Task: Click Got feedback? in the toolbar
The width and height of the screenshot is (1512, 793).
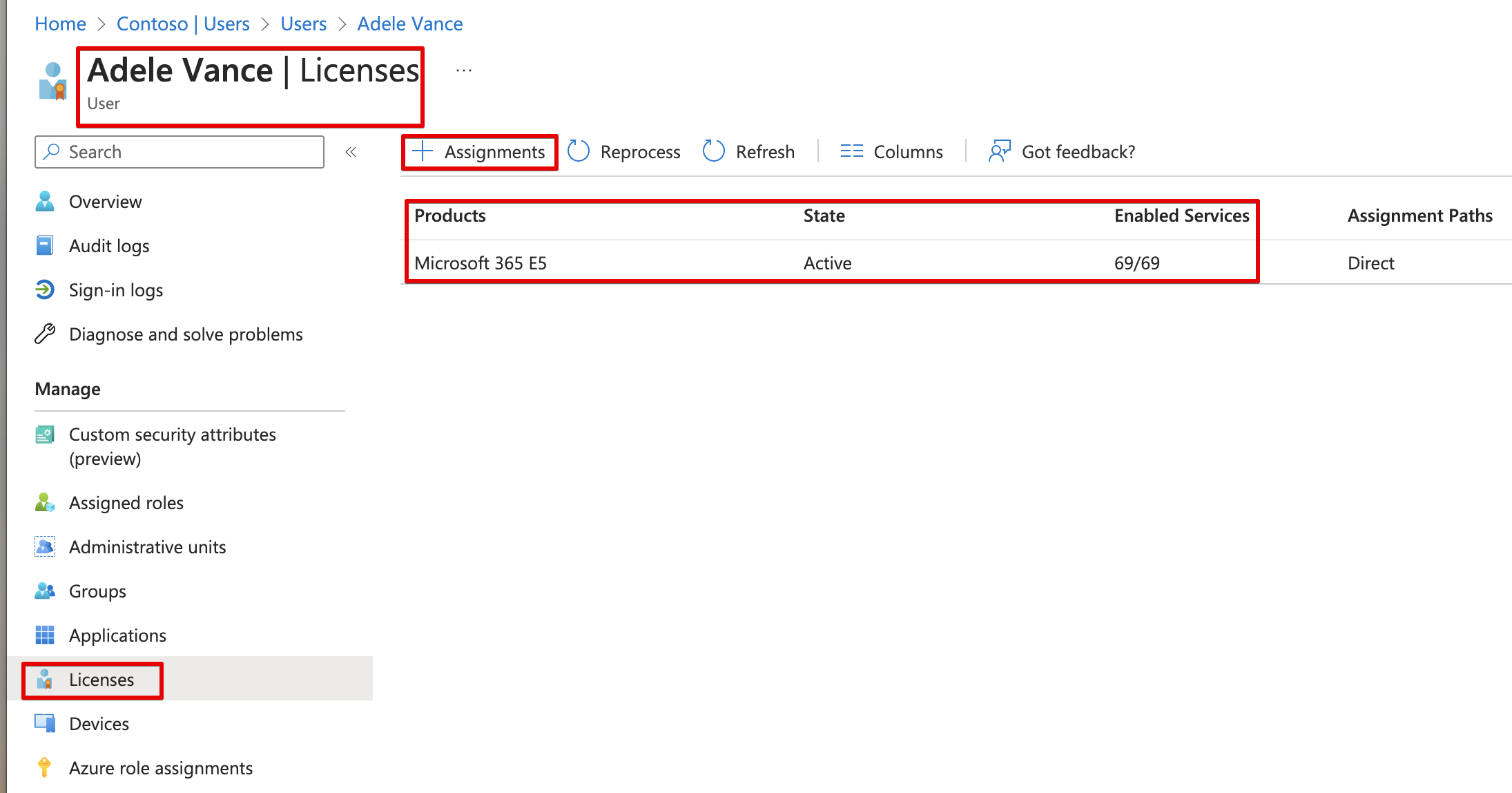Action: 1062,152
